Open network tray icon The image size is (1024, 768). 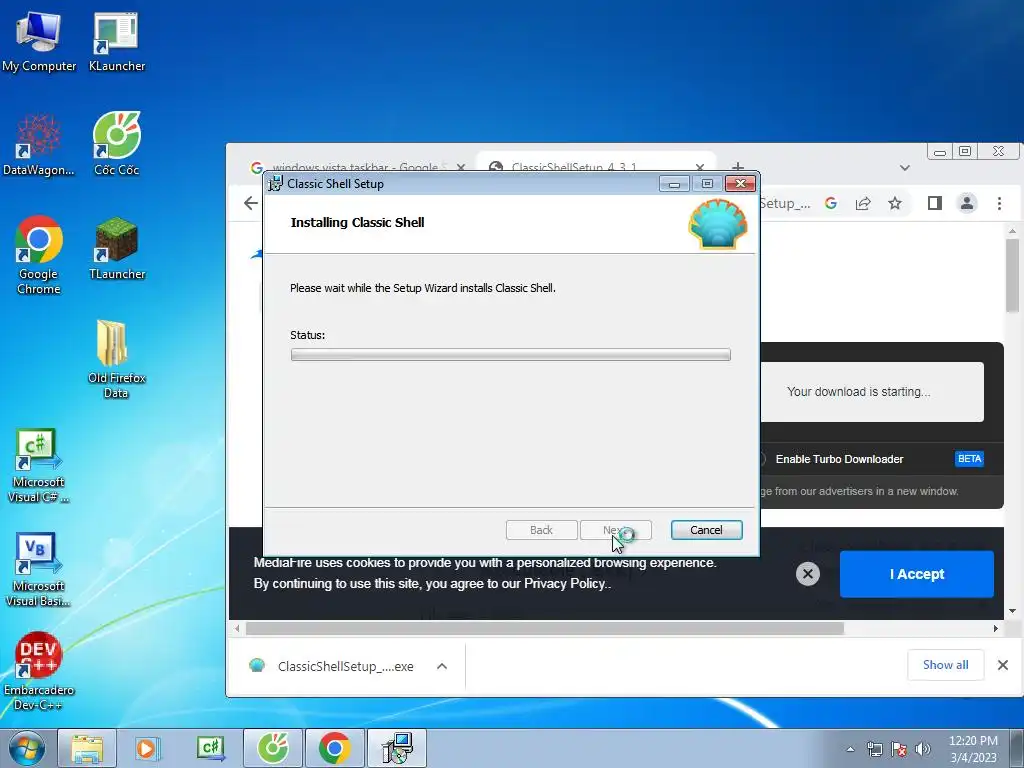(874, 749)
